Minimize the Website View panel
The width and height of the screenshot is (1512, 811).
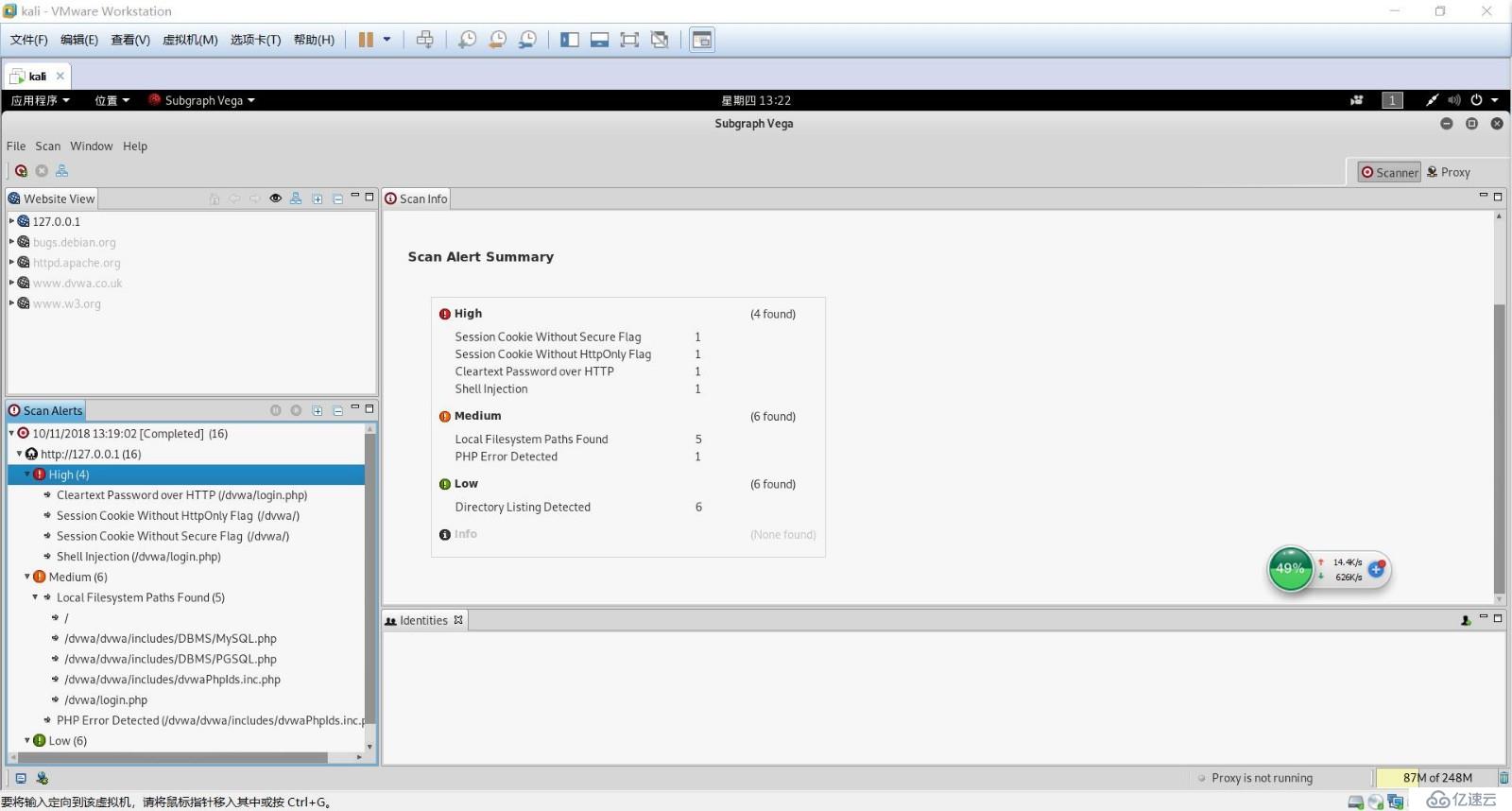point(355,196)
